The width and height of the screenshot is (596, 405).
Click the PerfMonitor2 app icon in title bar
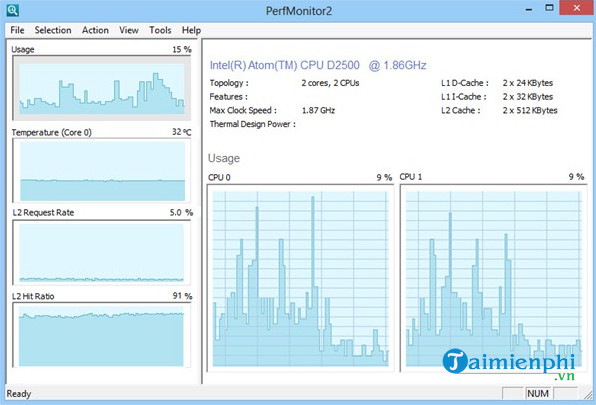coord(12,10)
